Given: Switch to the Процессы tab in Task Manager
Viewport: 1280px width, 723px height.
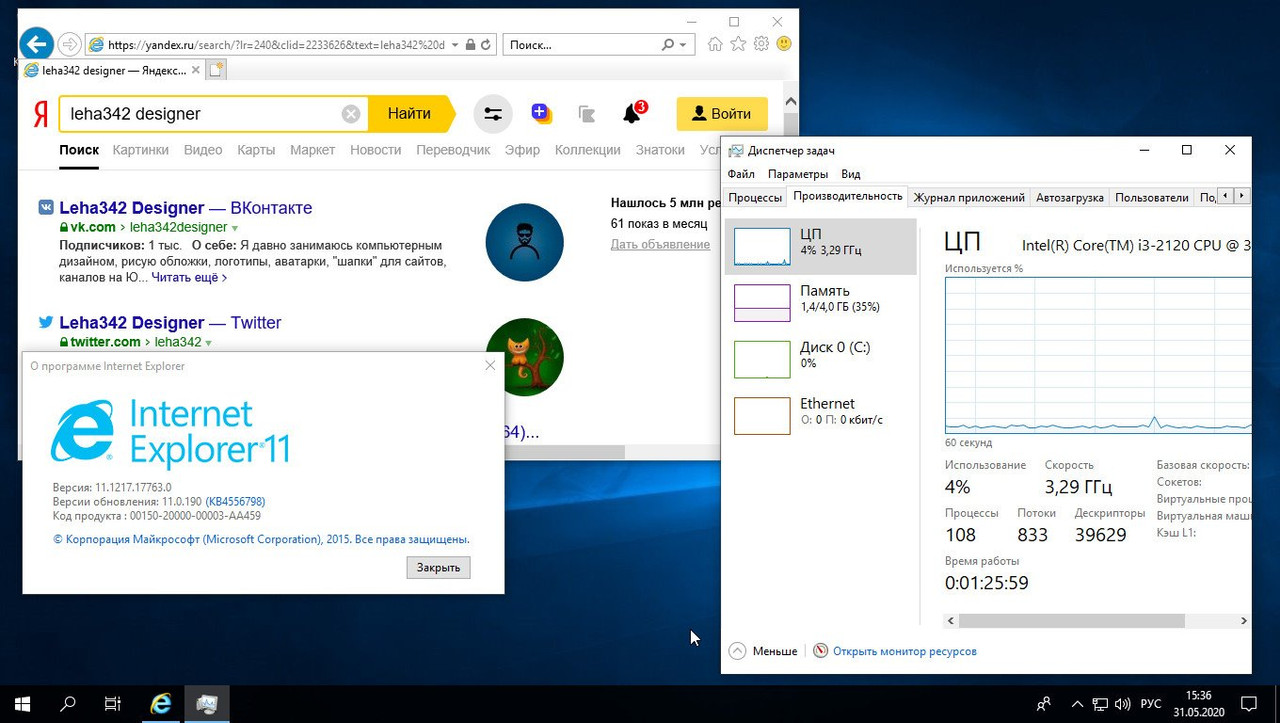Looking at the screenshot, I should [x=755, y=198].
